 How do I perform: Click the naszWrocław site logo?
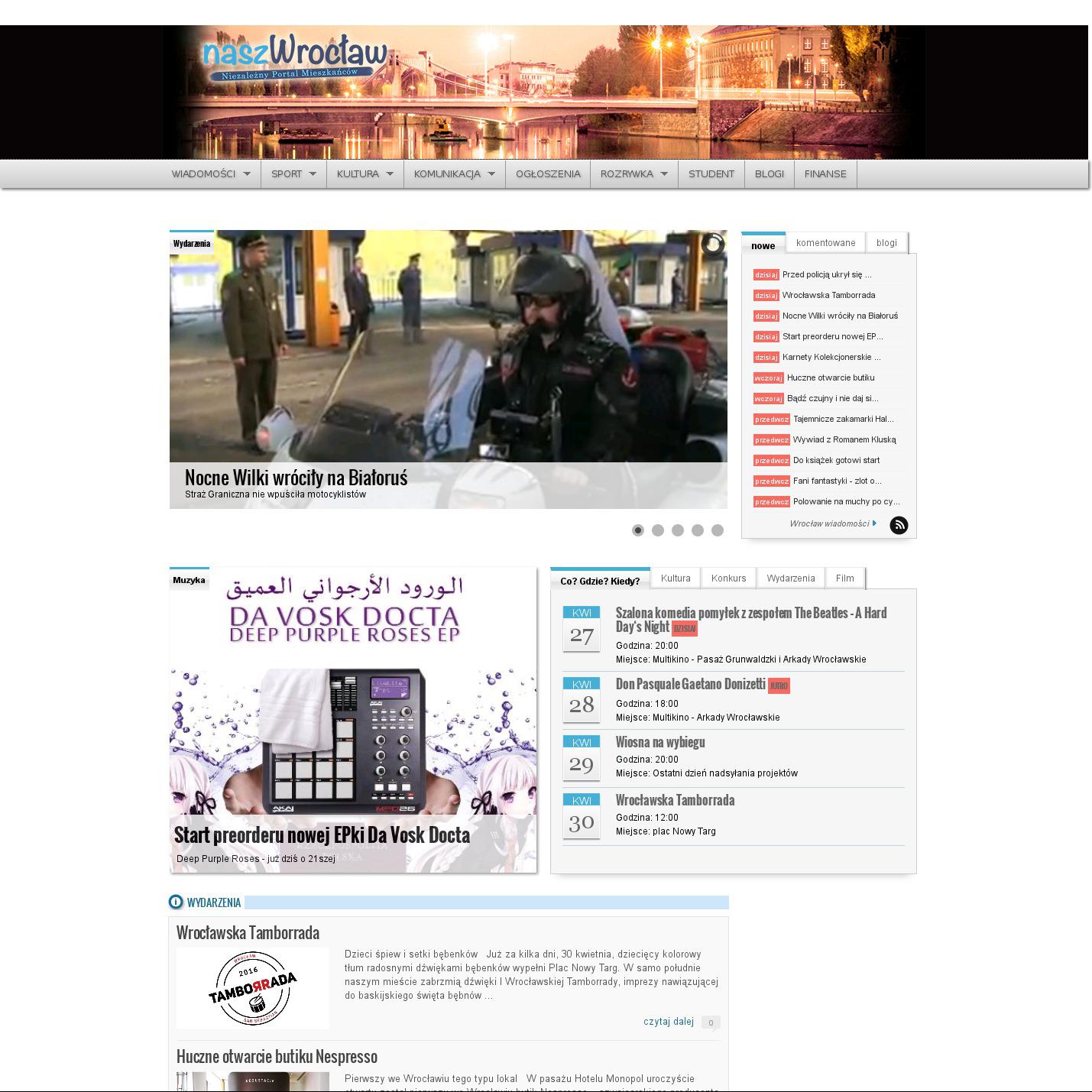point(295,58)
